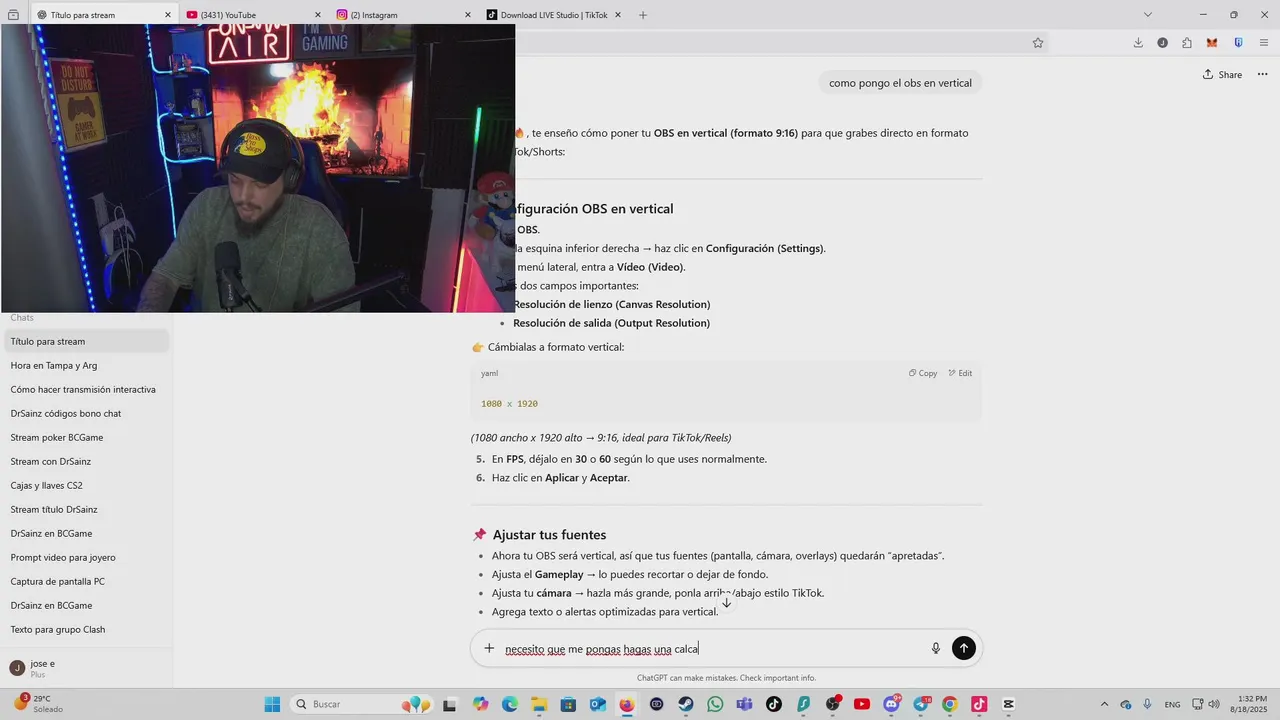The height and width of the screenshot is (720, 1280).
Task: Open File Explorer from the taskbar
Action: coord(538,704)
